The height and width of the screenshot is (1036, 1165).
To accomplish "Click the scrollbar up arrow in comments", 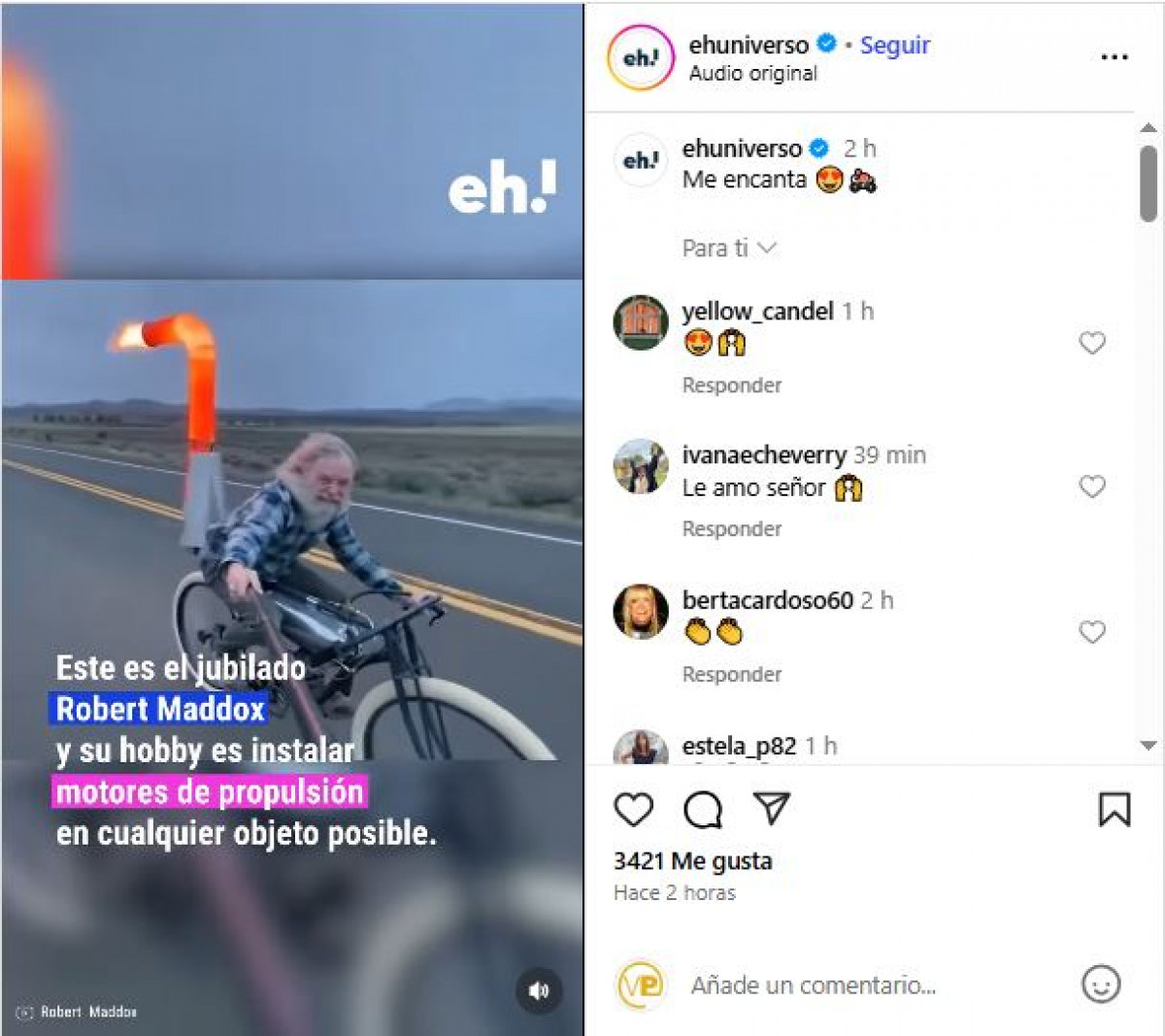I will [x=1148, y=127].
